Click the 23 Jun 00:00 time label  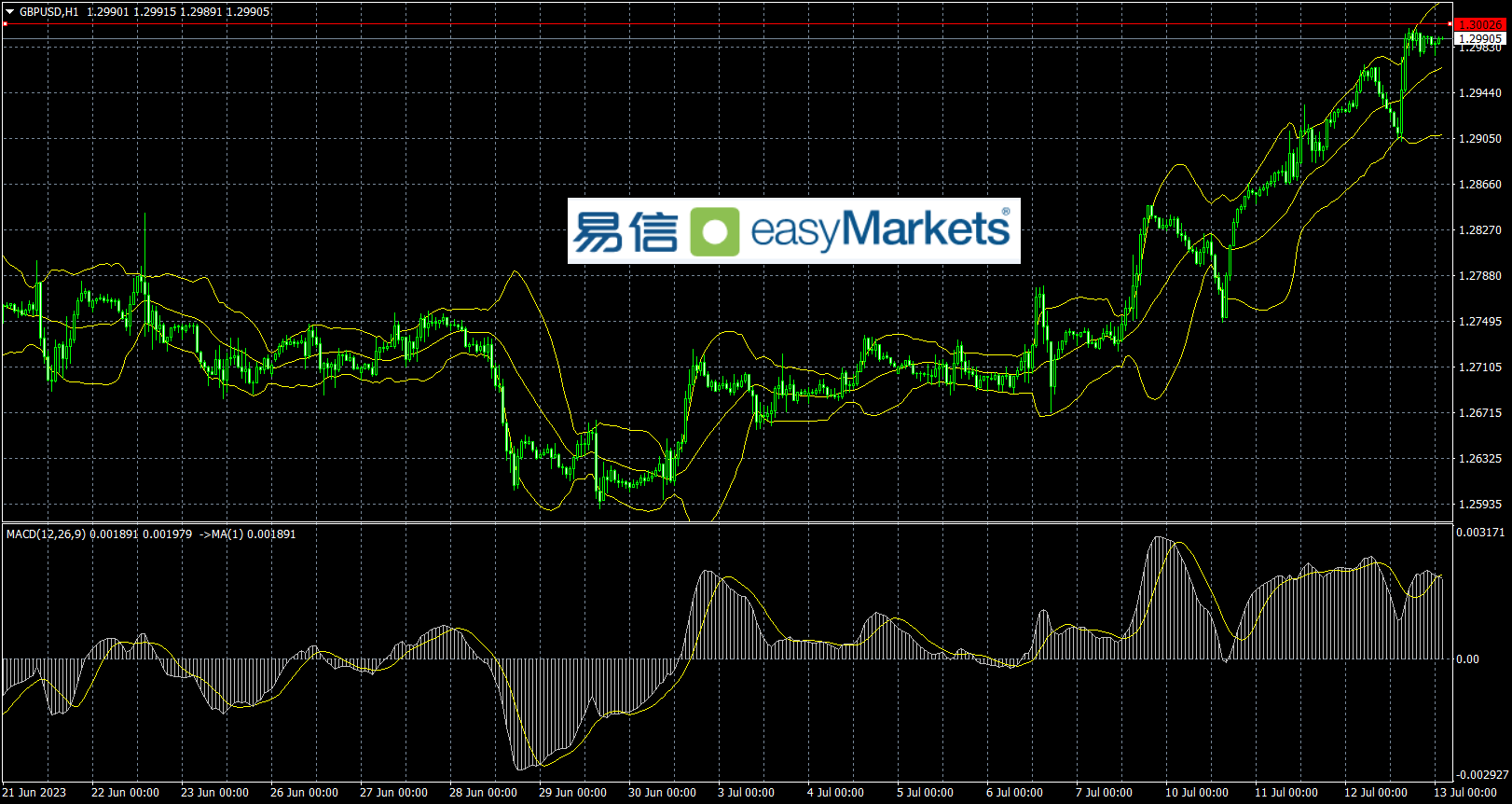pyautogui.click(x=214, y=793)
